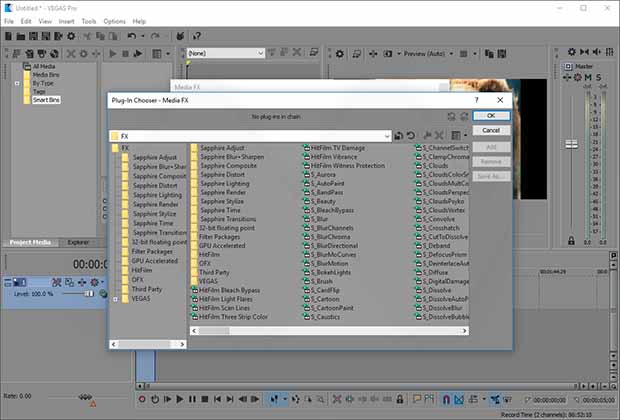Click Get Media from the Web globe icon
Image resolution: width=620 pixels, height=420 pixels.
(x=54, y=53)
